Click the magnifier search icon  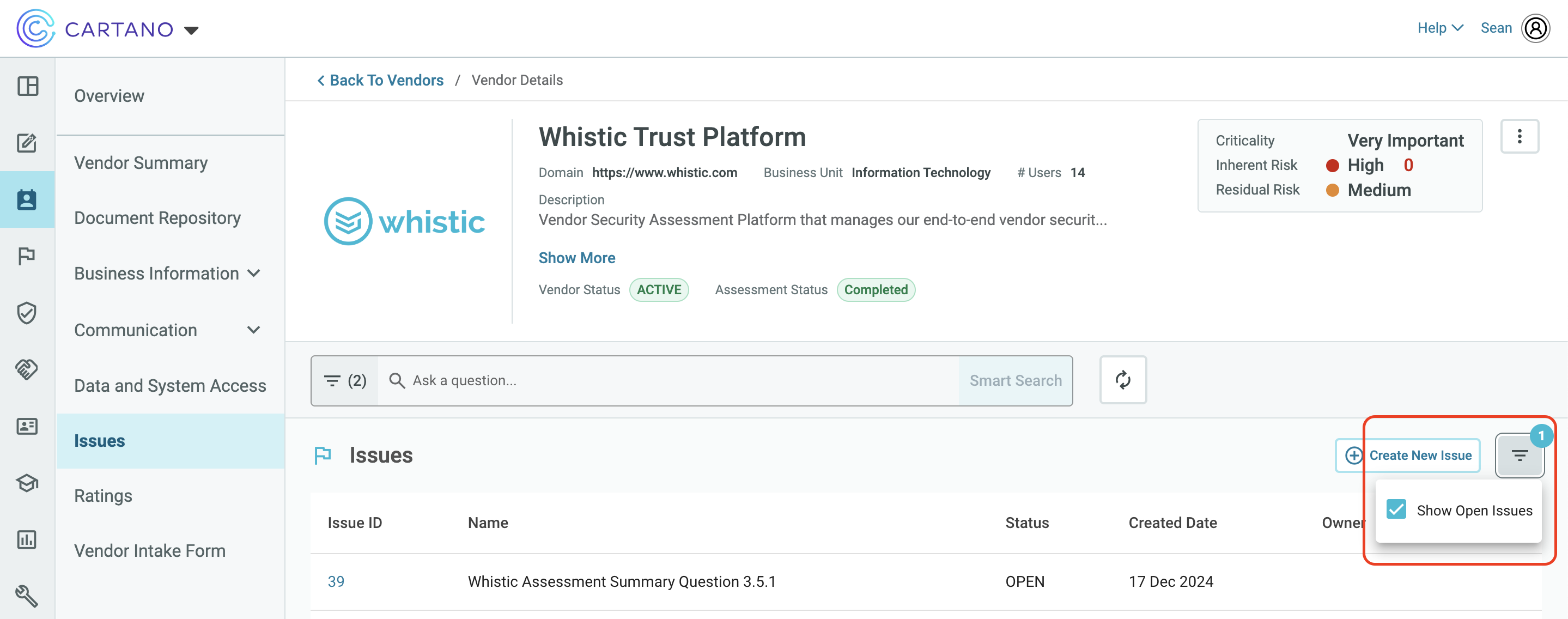tap(397, 380)
